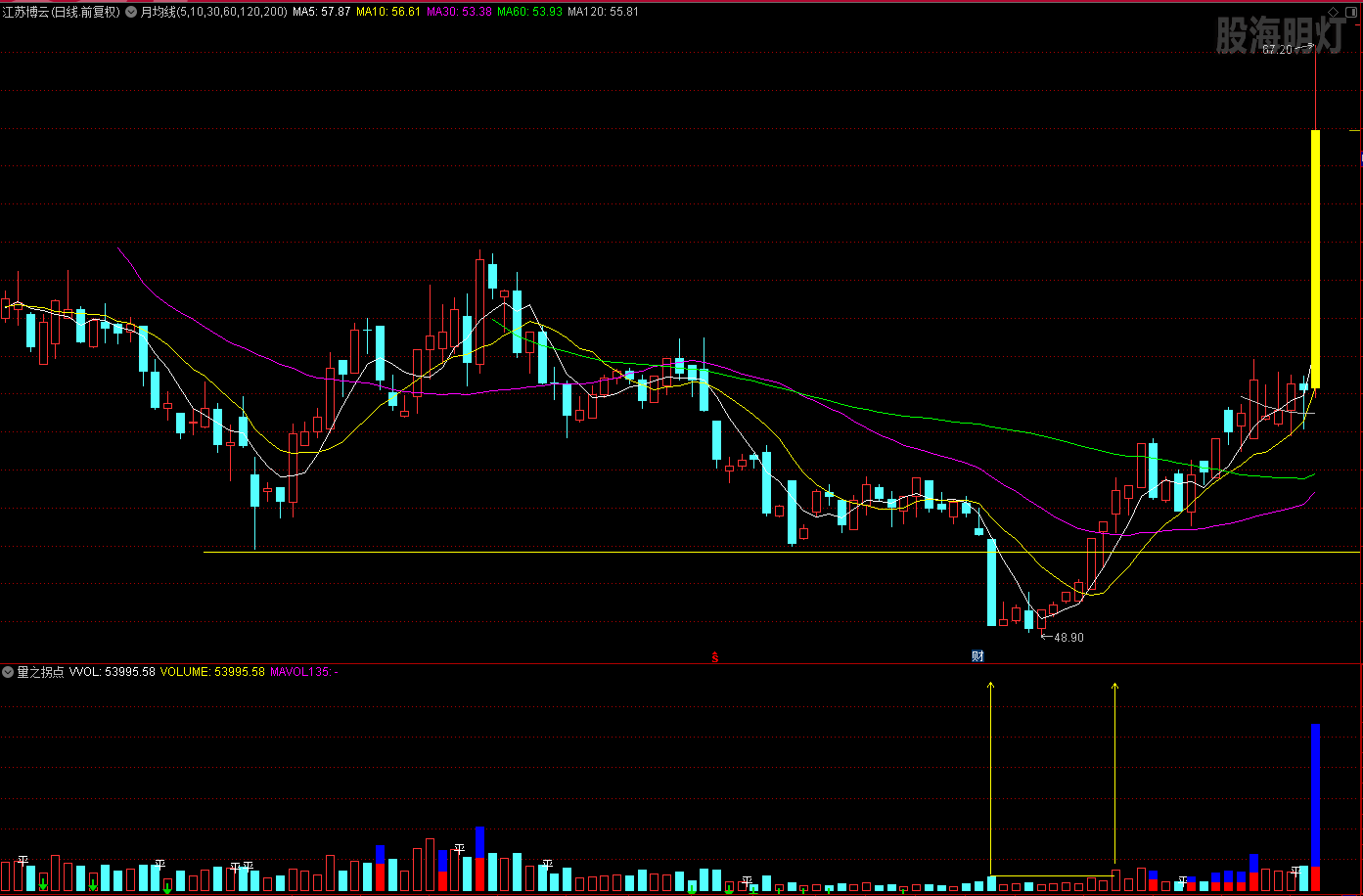Click the red $ marker on timeline
Screen dimensions: 1363x896
715,658
